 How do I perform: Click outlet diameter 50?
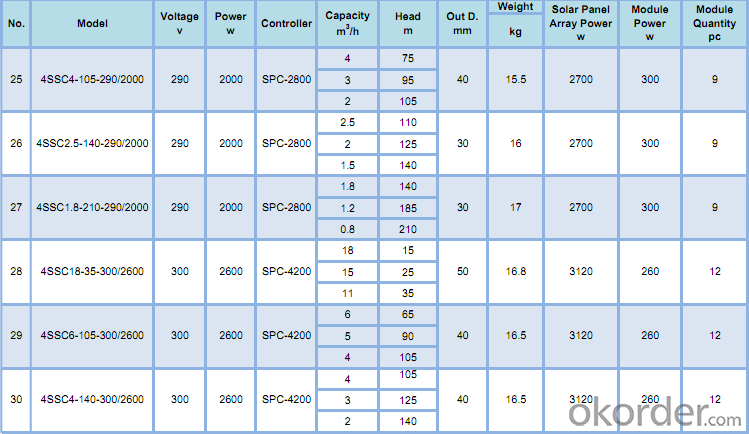[x=462, y=271]
